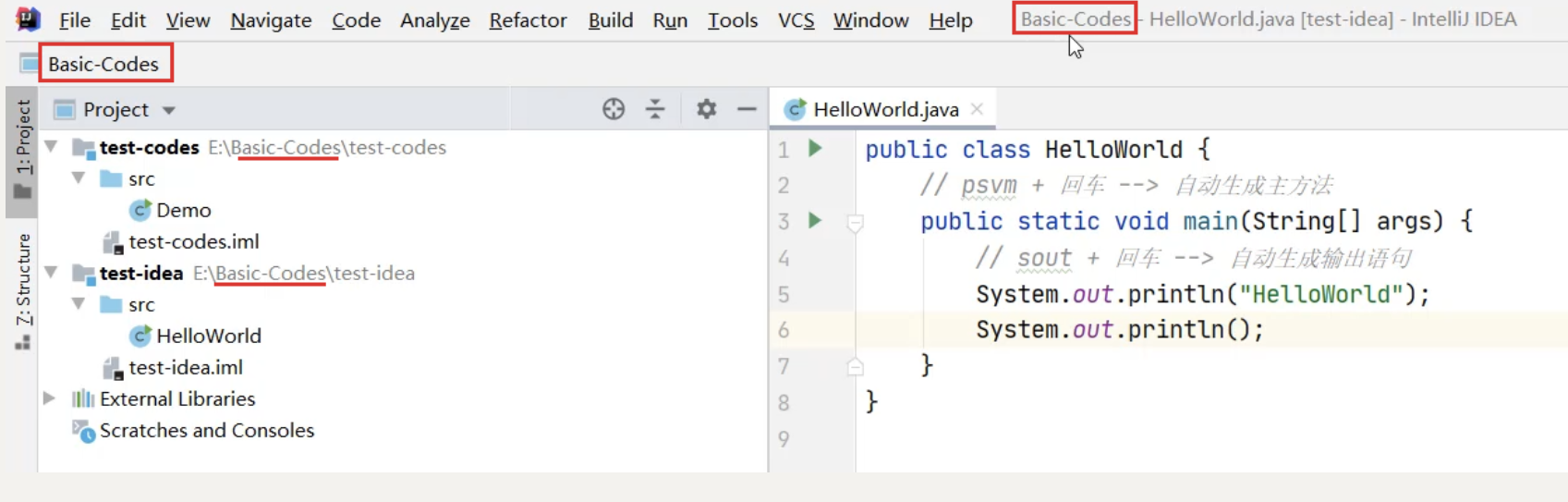
Task: Open Project panel settings gear
Action: tap(706, 109)
